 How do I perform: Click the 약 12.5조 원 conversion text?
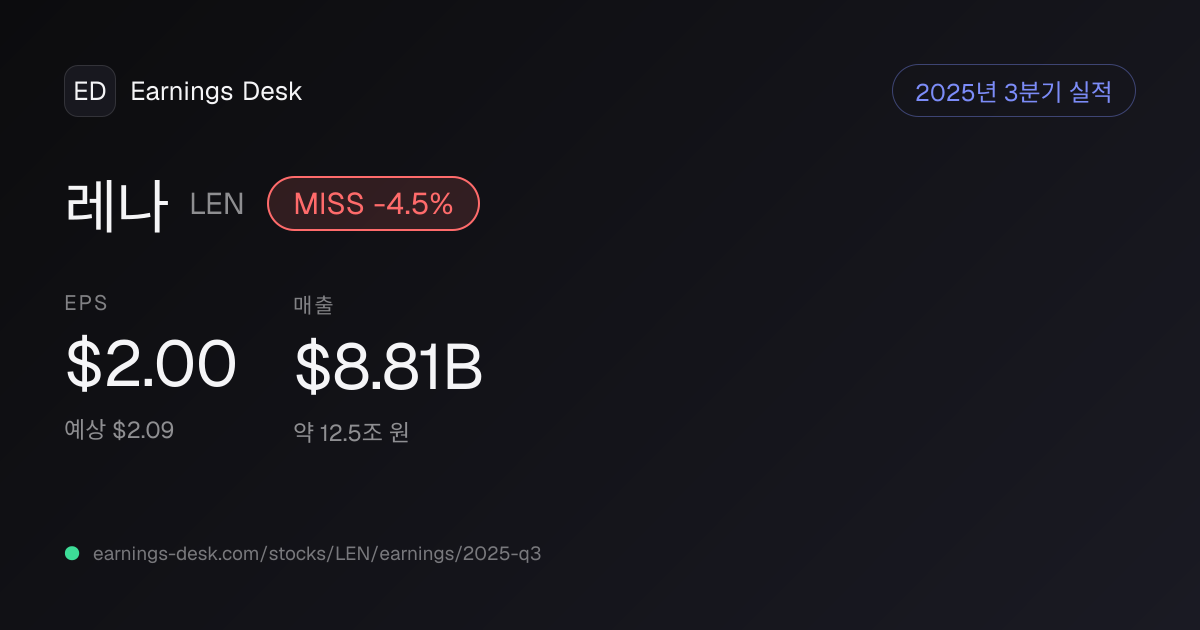click(351, 433)
